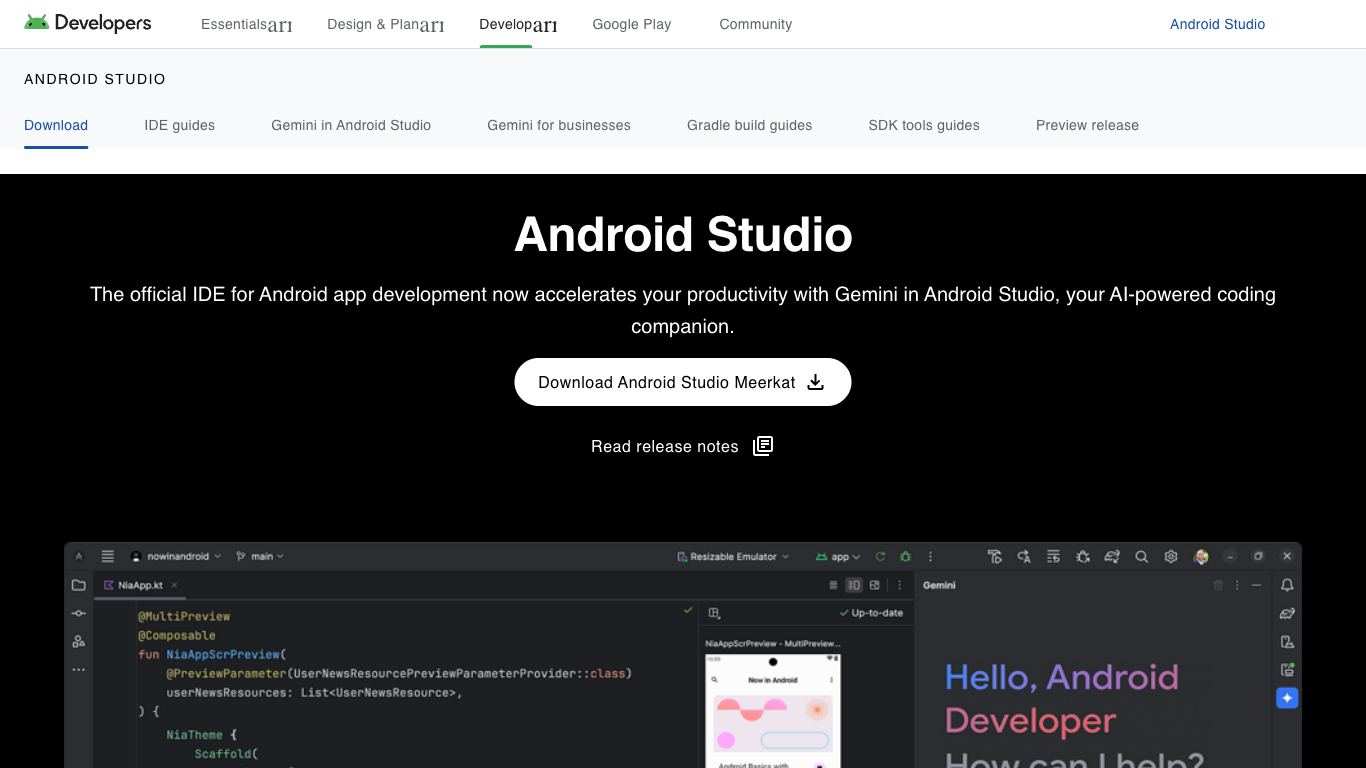Screen dimensions: 1366x768
Task: Open the IDE settings gear icon
Action: (x=1171, y=557)
